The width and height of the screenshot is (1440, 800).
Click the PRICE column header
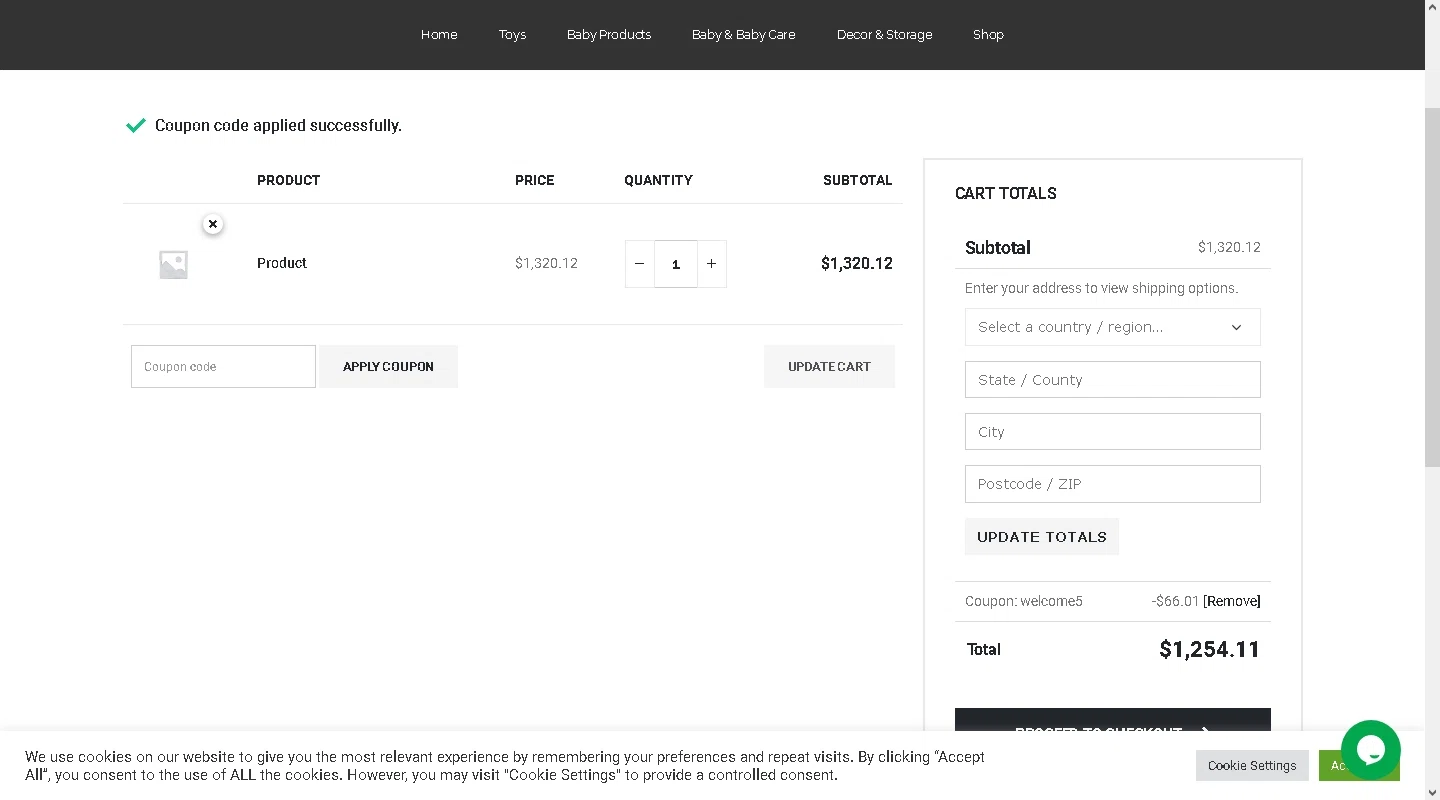pyautogui.click(x=534, y=180)
